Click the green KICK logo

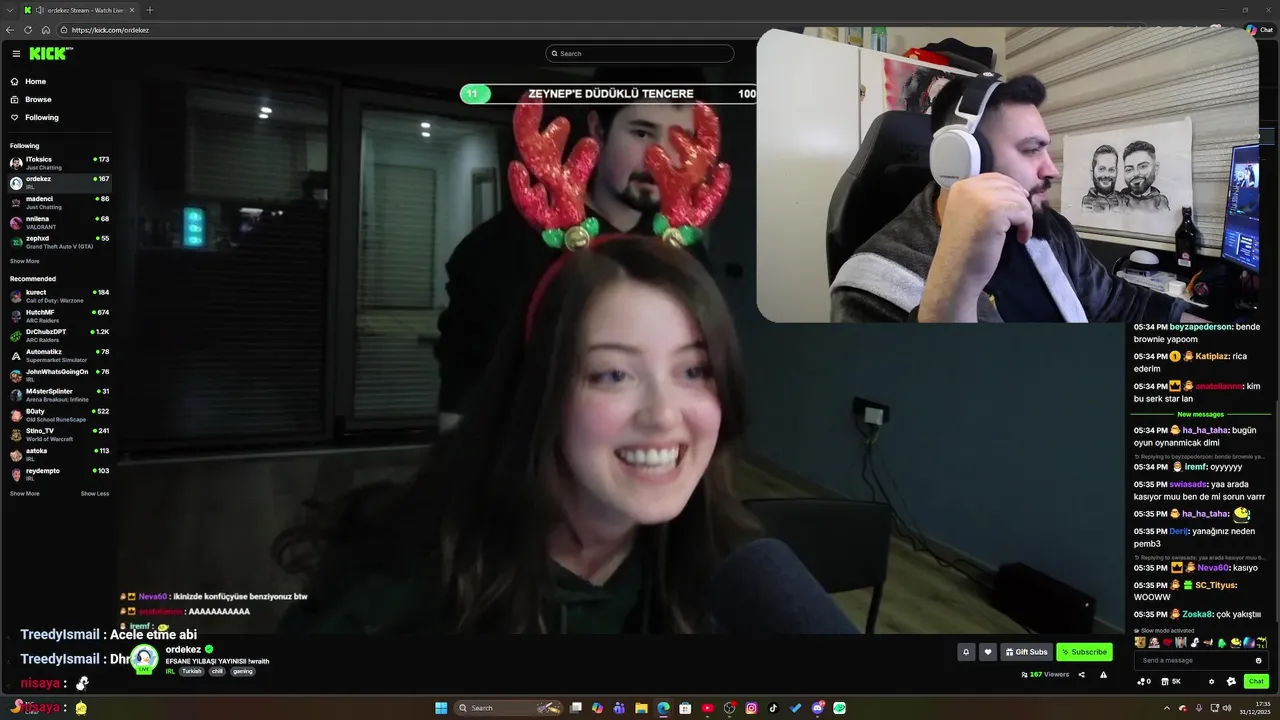tap(50, 53)
